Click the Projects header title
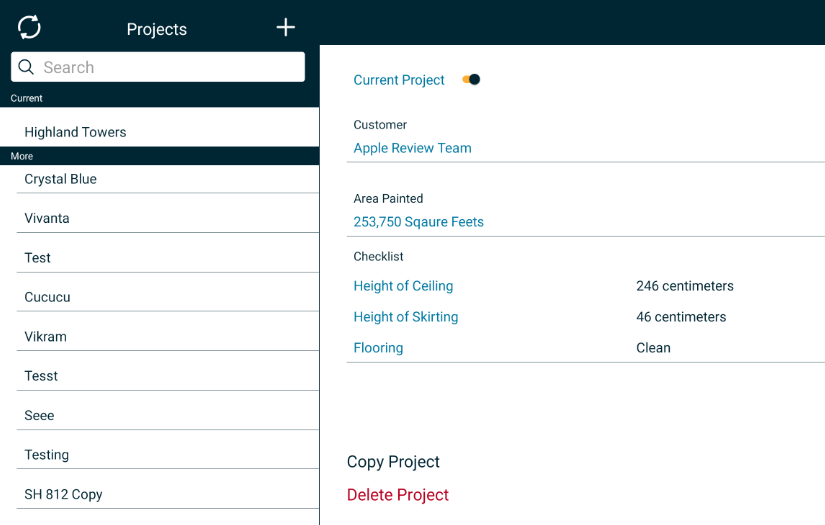This screenshot has height=525, width=825. pyautogui.click(x=157, y=29)
